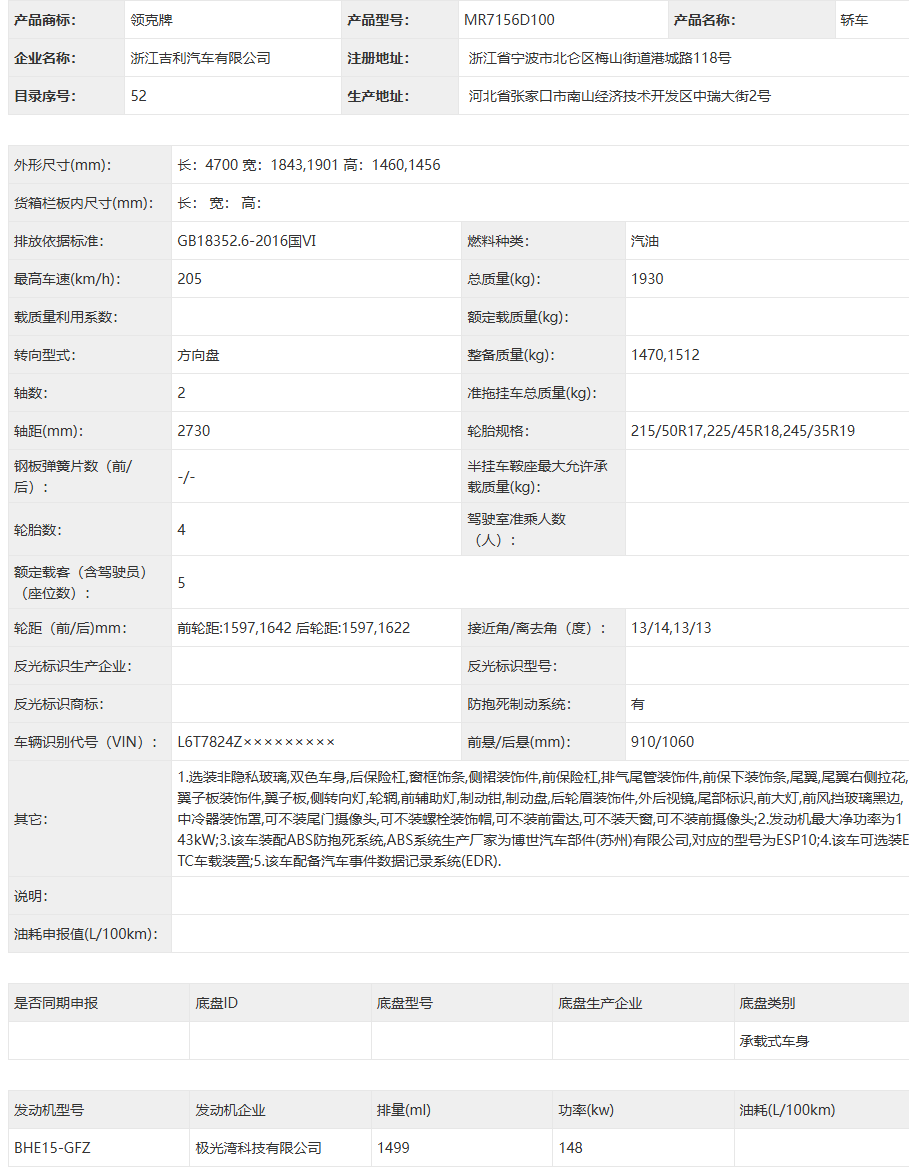Viewport: 909px width, 1167px height.
Task: Click rated passenger count value 5
Action: (181, 583)
